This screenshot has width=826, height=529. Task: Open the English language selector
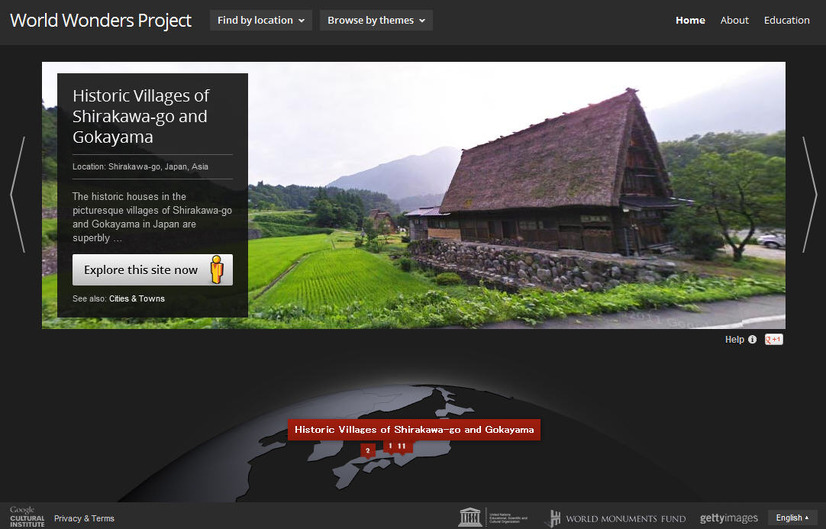tap(792, 518)
